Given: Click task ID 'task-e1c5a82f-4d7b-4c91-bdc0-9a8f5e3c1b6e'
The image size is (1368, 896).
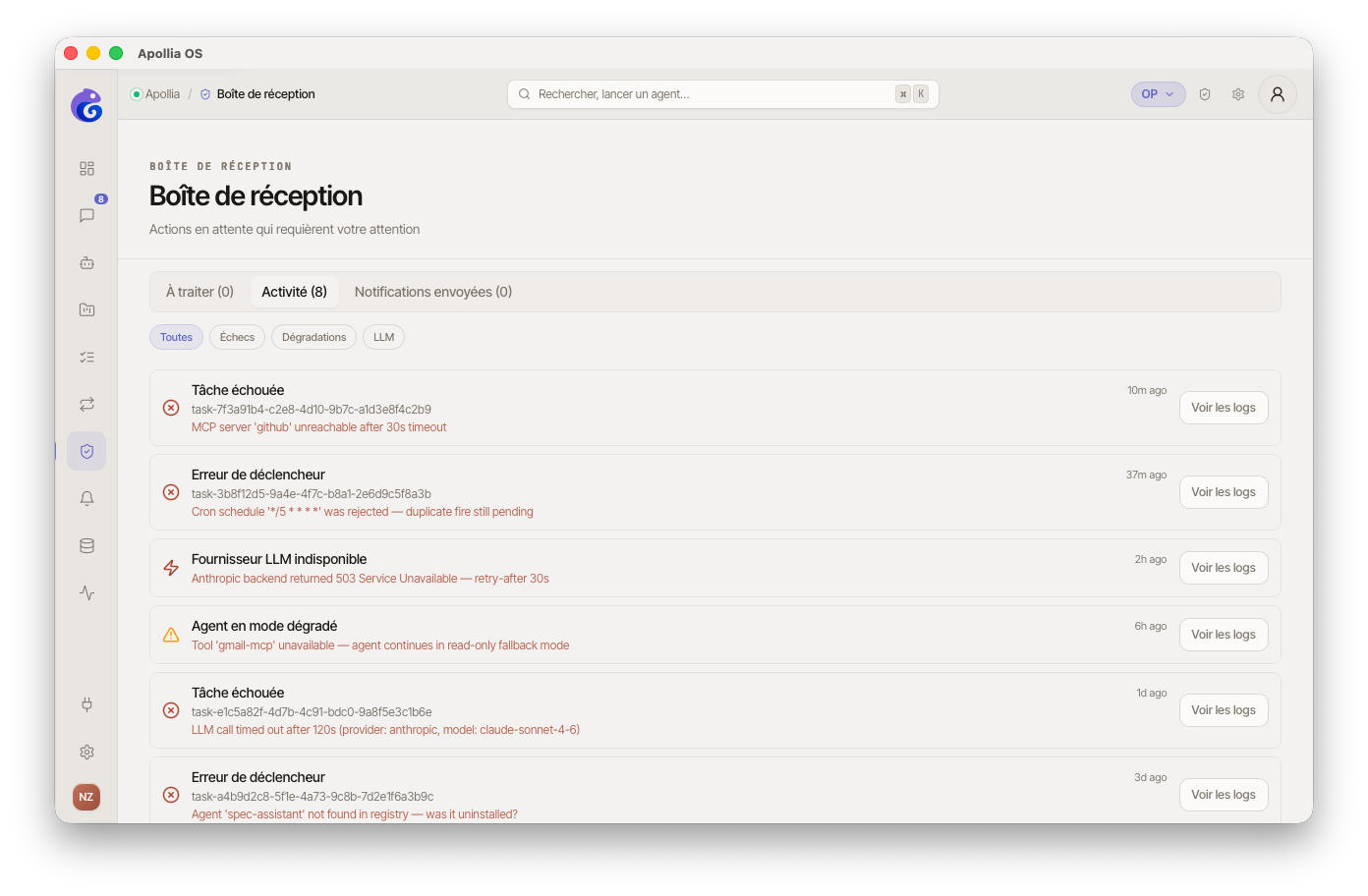Looking at the screenshot, I should 312,712.
